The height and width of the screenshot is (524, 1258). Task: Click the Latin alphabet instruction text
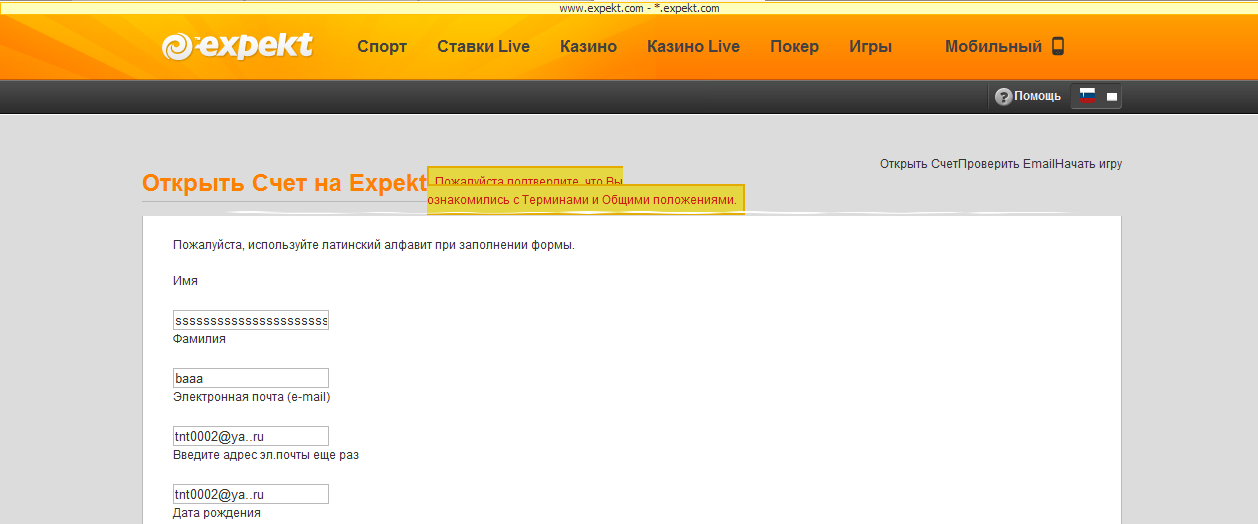374,244
